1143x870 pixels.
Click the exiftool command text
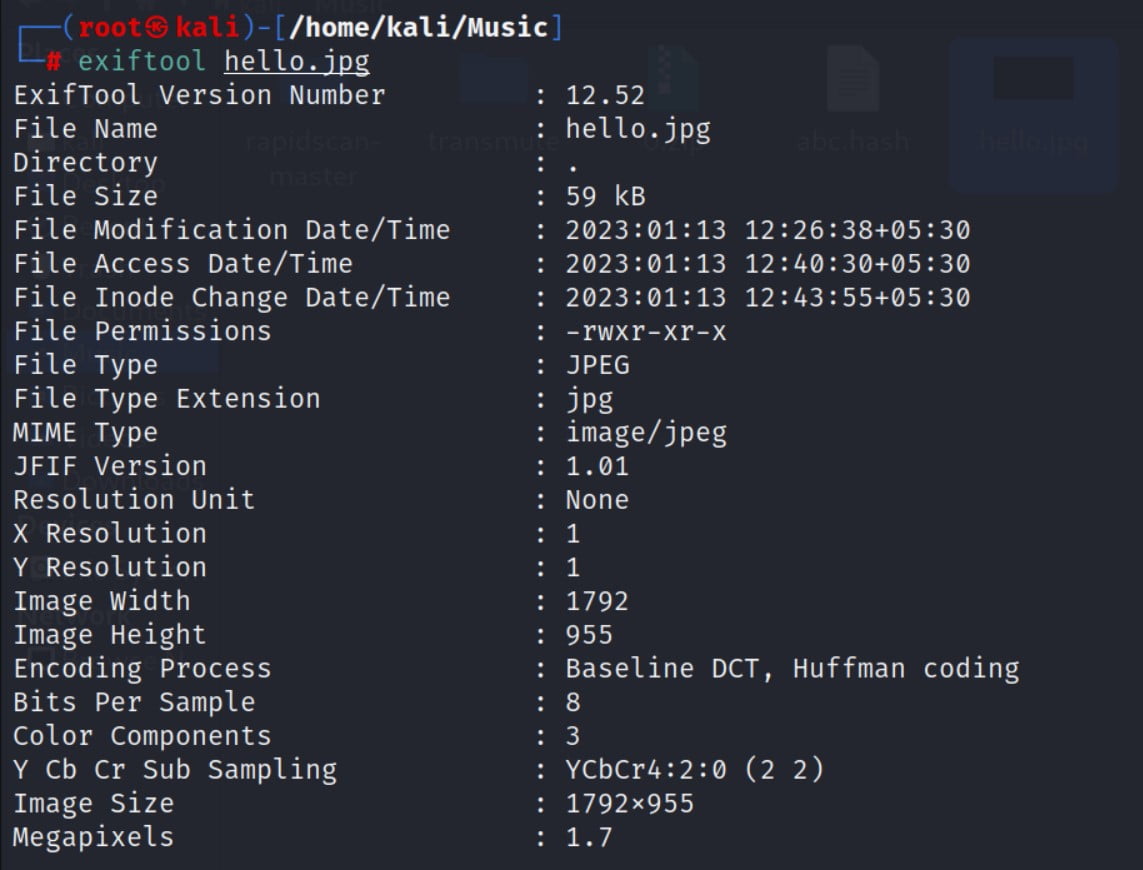142,62
